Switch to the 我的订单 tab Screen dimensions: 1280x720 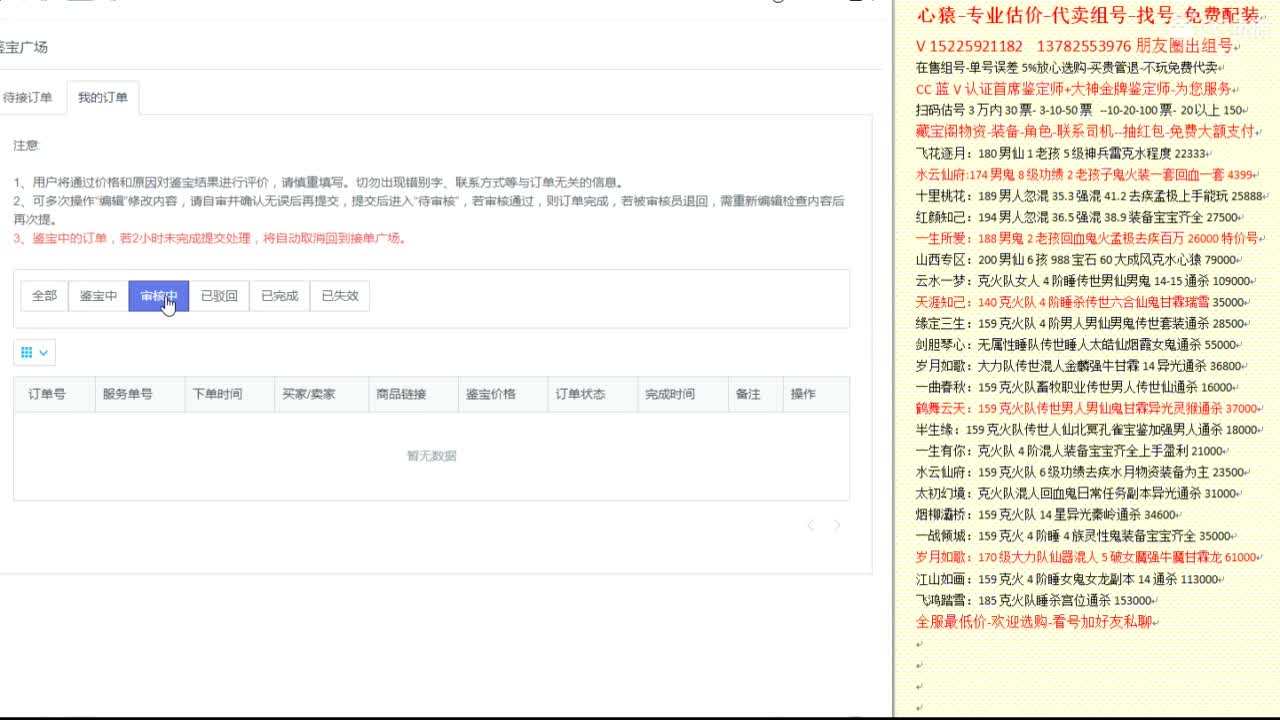[105, 97]
